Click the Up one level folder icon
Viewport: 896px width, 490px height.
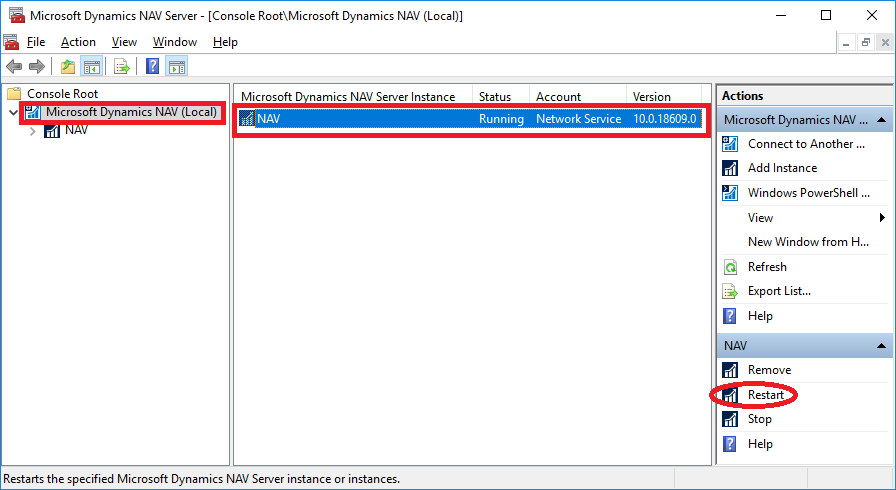pyautogui.click(x=68, y=67)
